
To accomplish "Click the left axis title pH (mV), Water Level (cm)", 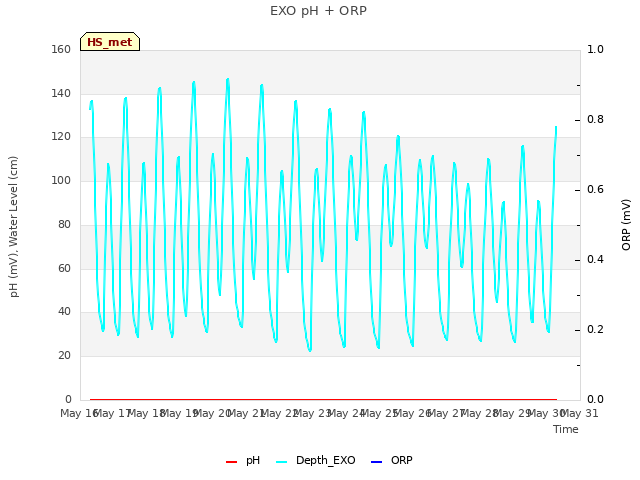I will click(14, 227).
